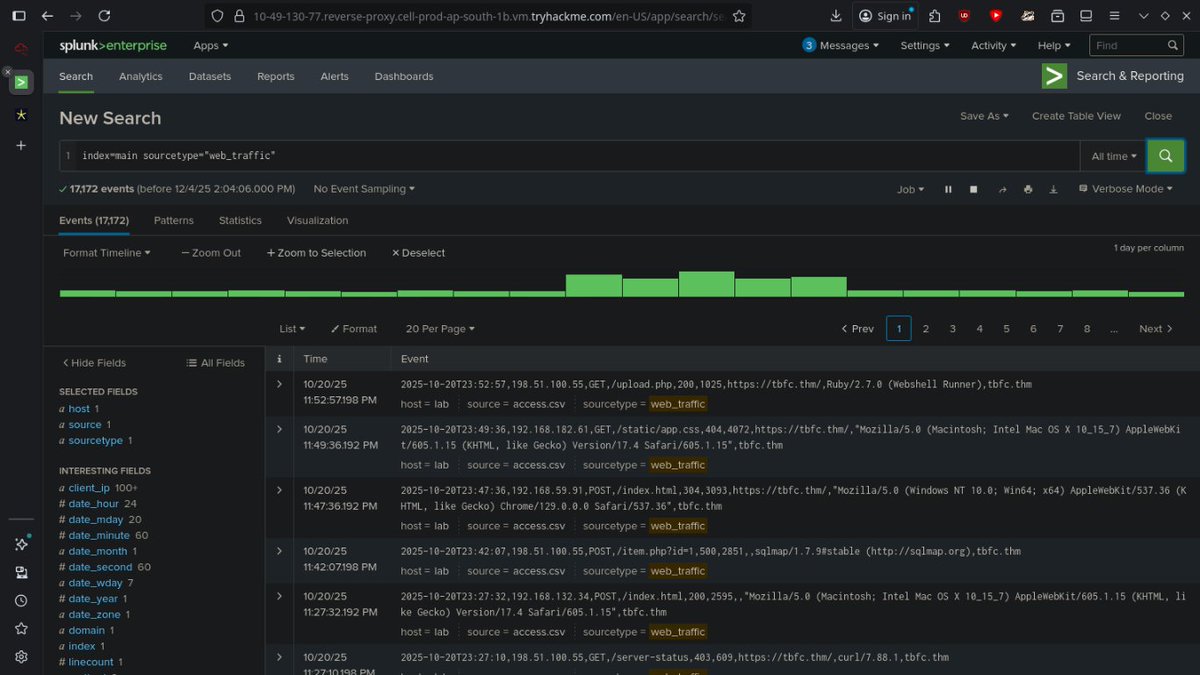Open the Messages menu
The image size is (1200, 675).
[x=841, y=45]
